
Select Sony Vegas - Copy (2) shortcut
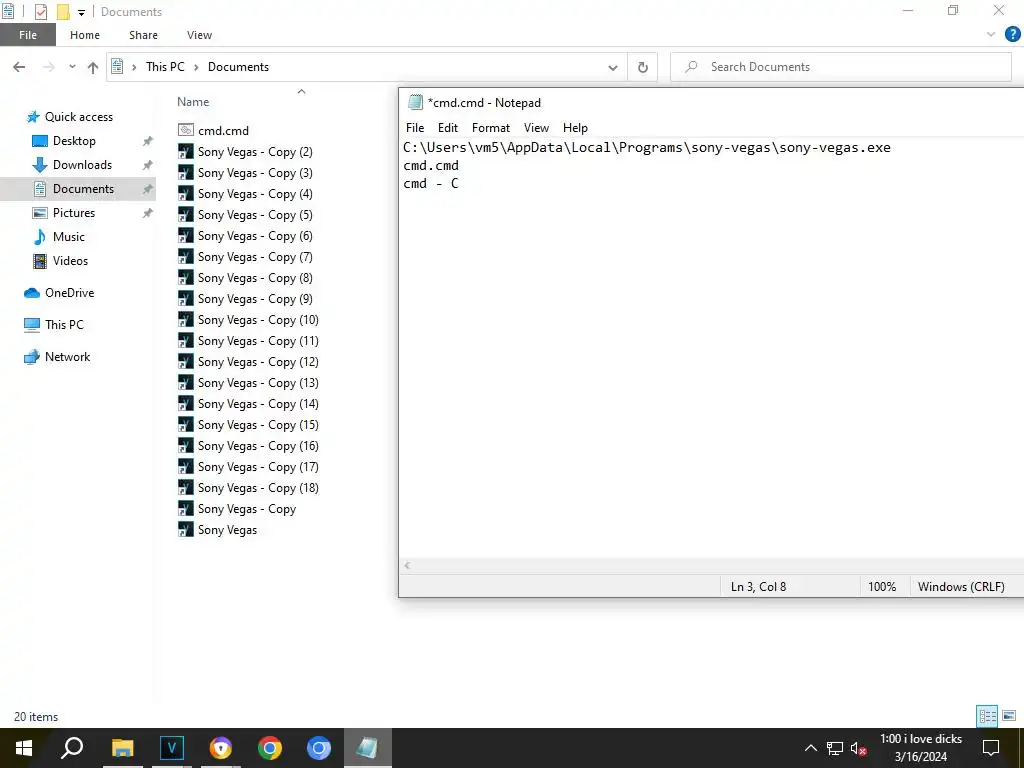point(255,152)
